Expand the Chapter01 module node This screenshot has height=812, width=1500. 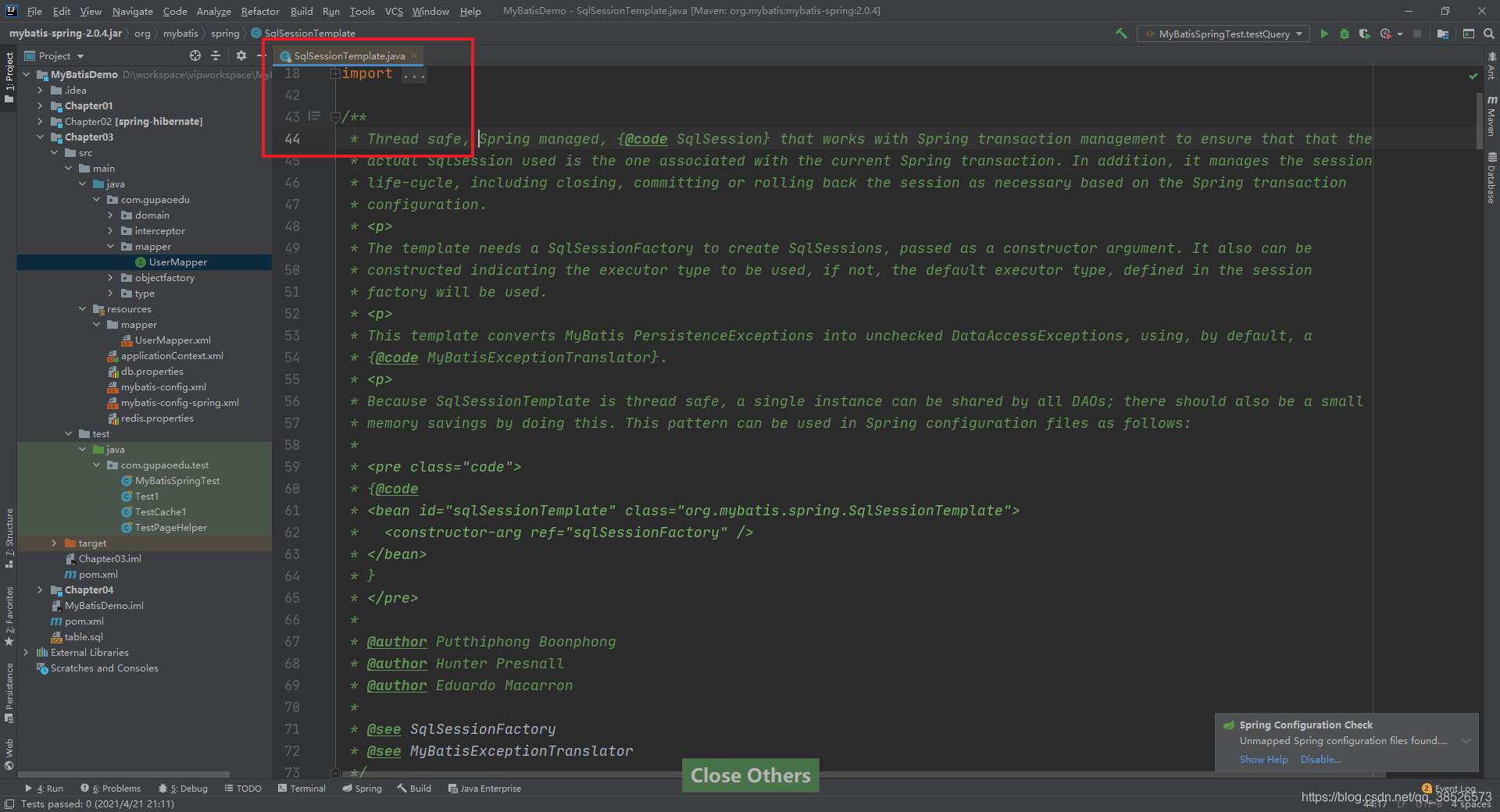tap(40, 105)
